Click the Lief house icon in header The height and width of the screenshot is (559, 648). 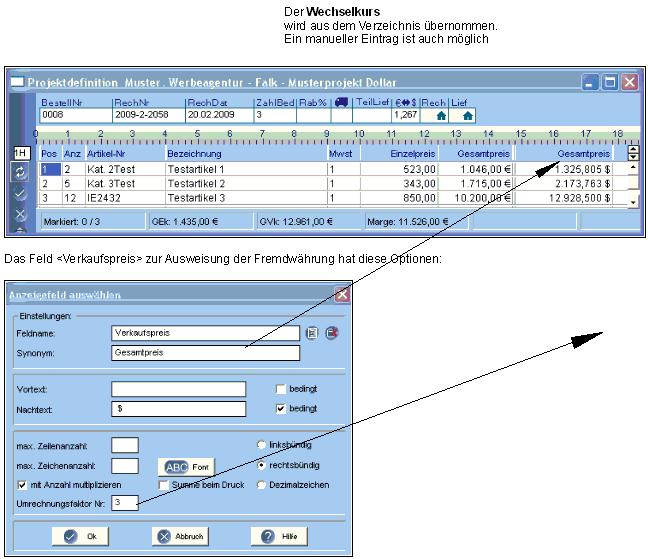pyautogui.click(x=467, y=116)
